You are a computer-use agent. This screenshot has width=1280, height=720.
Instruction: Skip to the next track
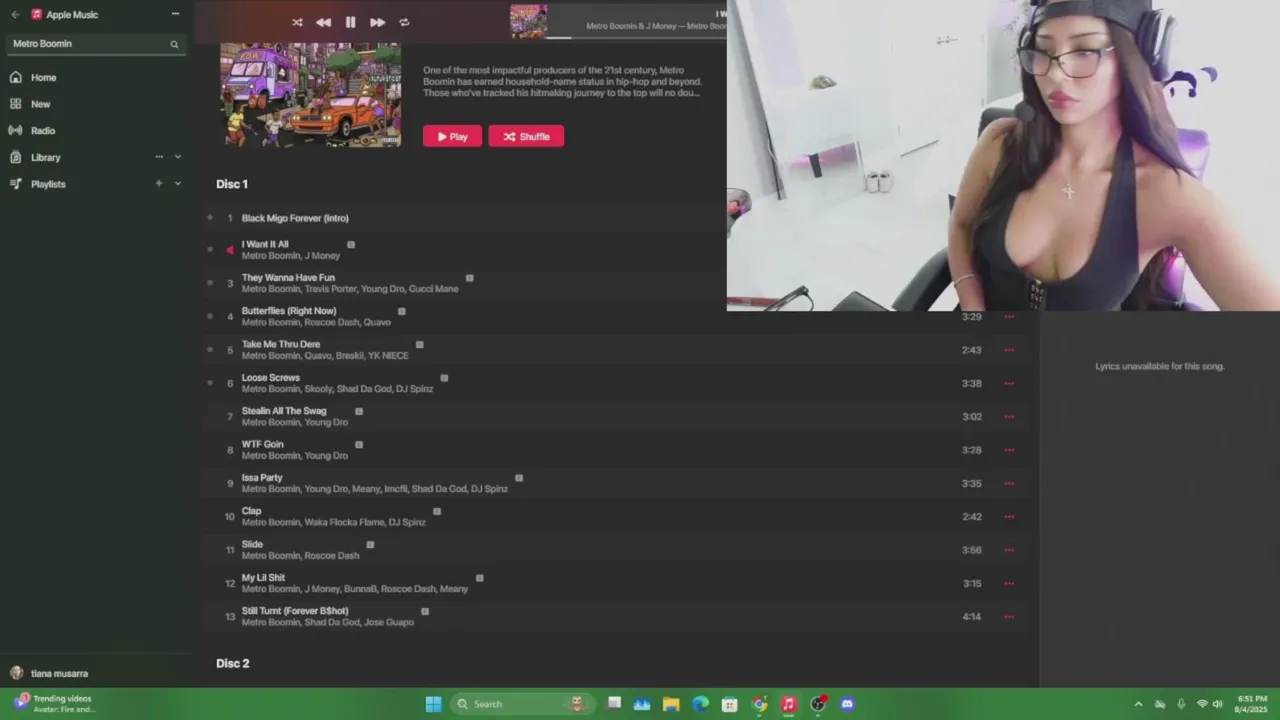point(377,22)
